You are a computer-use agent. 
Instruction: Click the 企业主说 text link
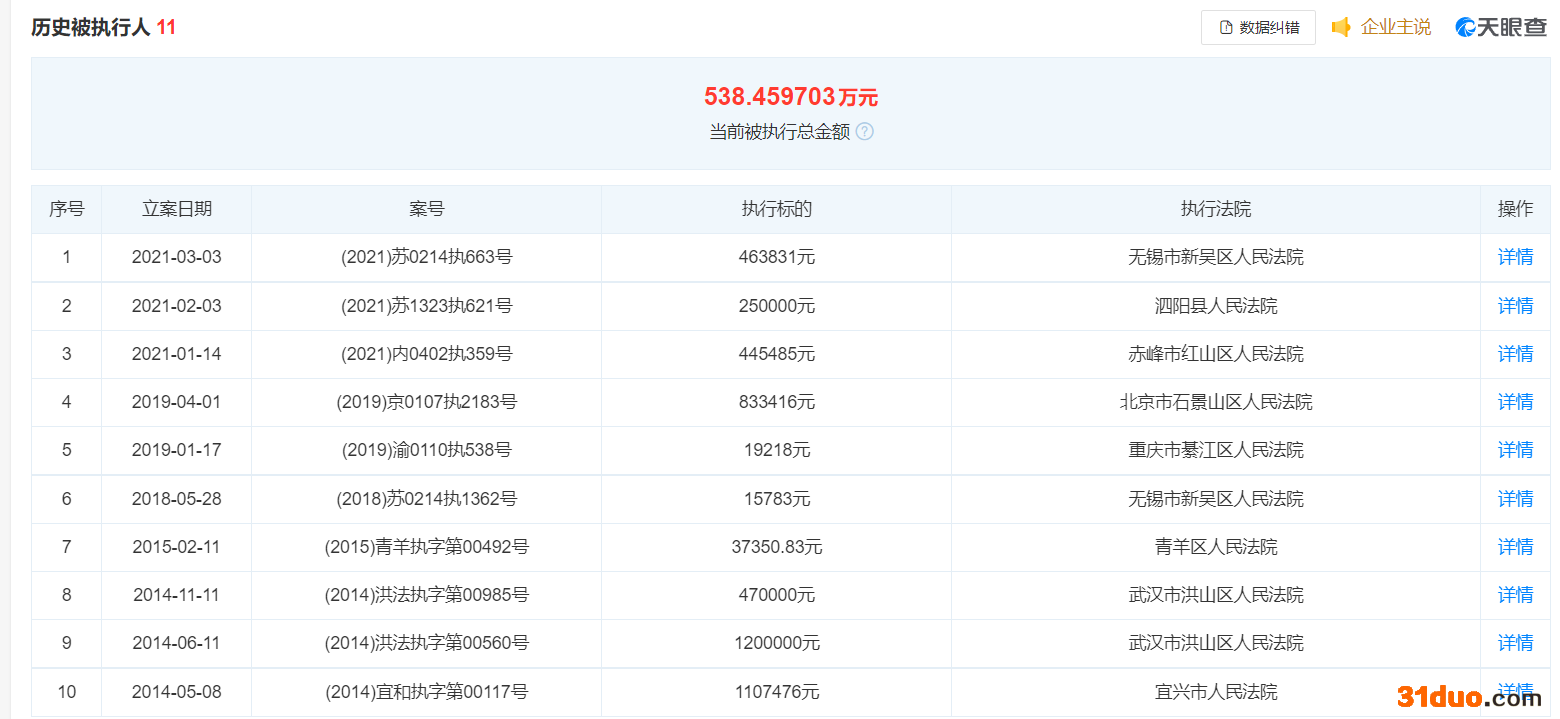[x=1395, y=27]
